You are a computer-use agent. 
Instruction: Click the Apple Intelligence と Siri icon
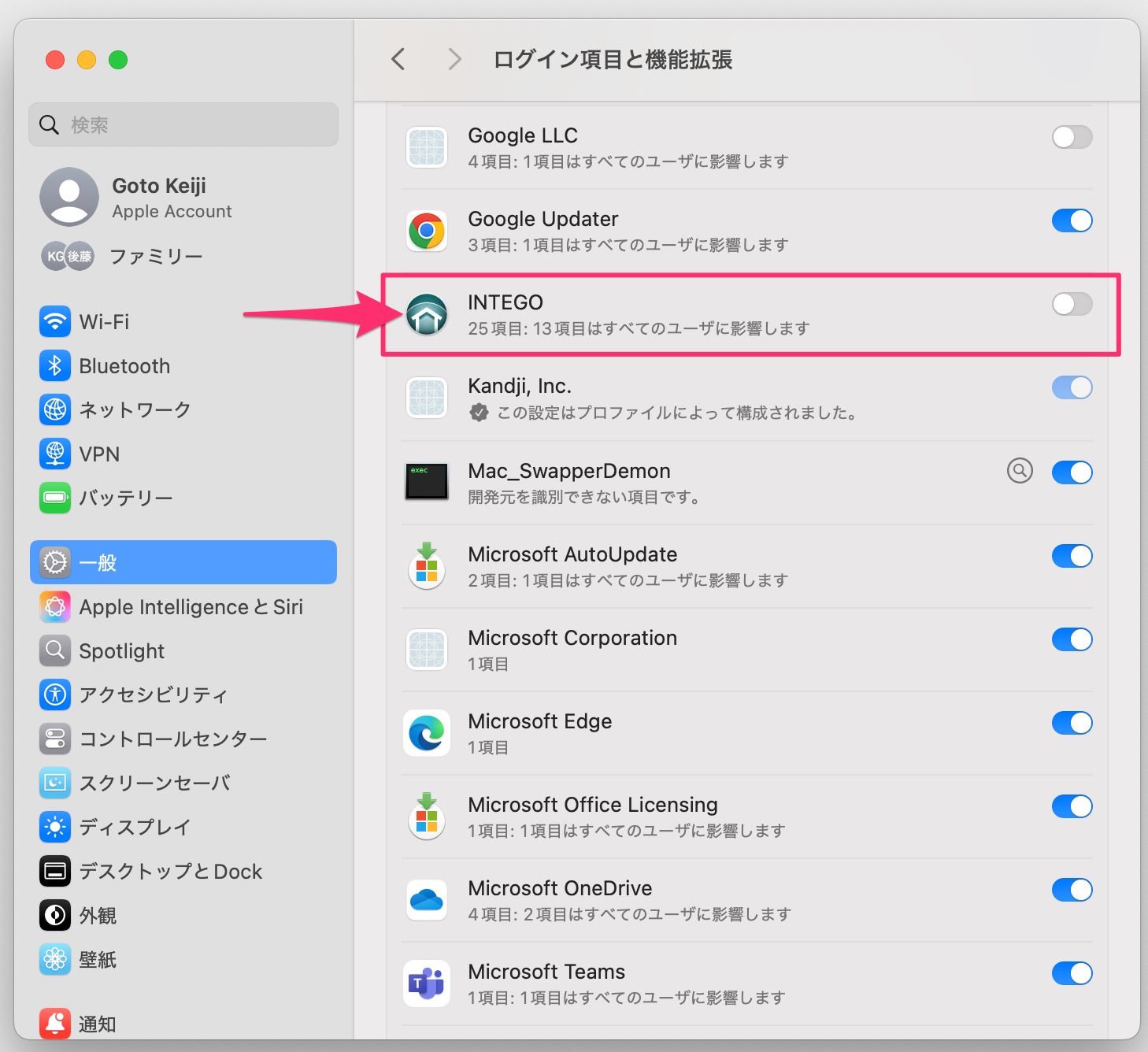[55, 606]
